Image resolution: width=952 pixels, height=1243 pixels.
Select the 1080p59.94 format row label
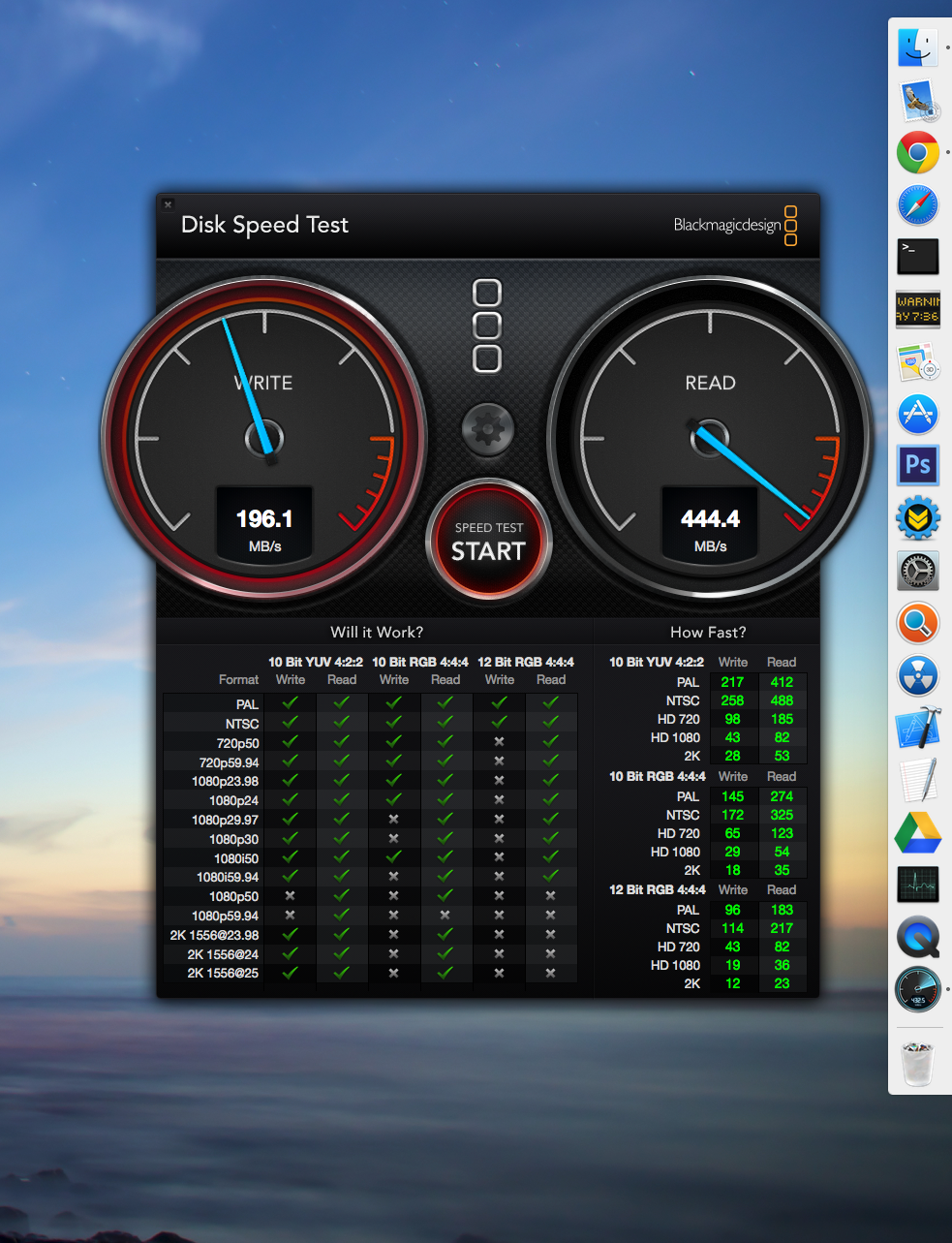[x=225, y=916]
